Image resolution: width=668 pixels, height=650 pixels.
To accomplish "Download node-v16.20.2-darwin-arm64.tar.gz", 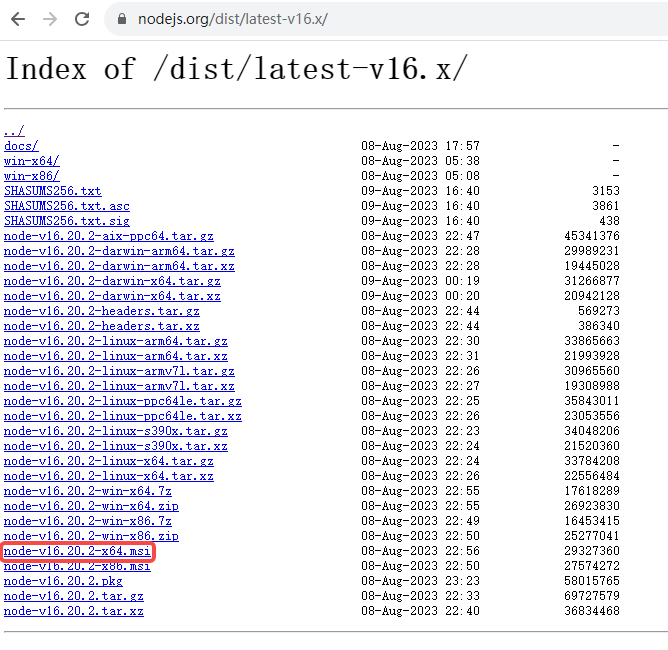I will pos(119,251).
